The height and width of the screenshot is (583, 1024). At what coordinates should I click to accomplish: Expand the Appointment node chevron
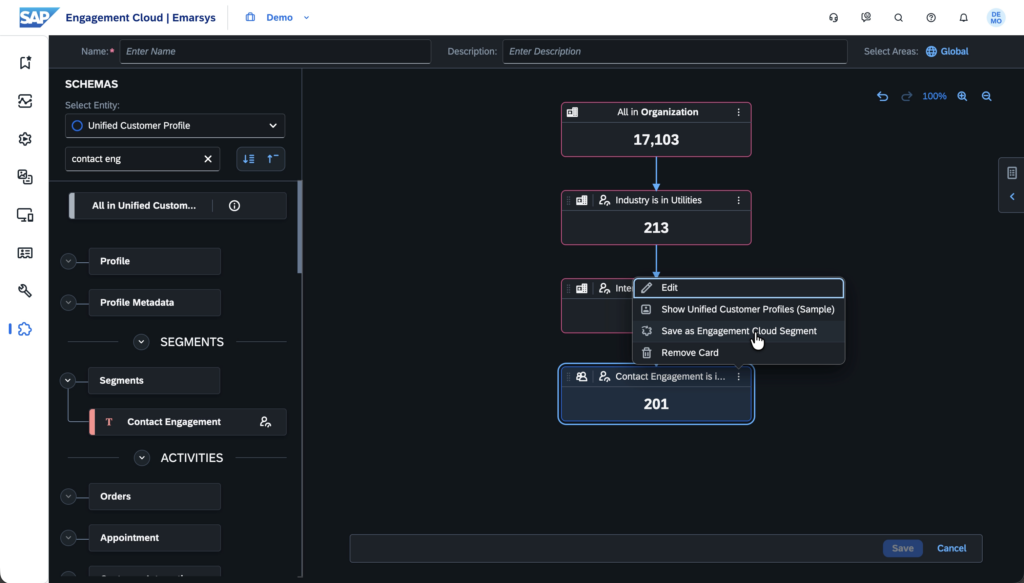click(68, 538)
